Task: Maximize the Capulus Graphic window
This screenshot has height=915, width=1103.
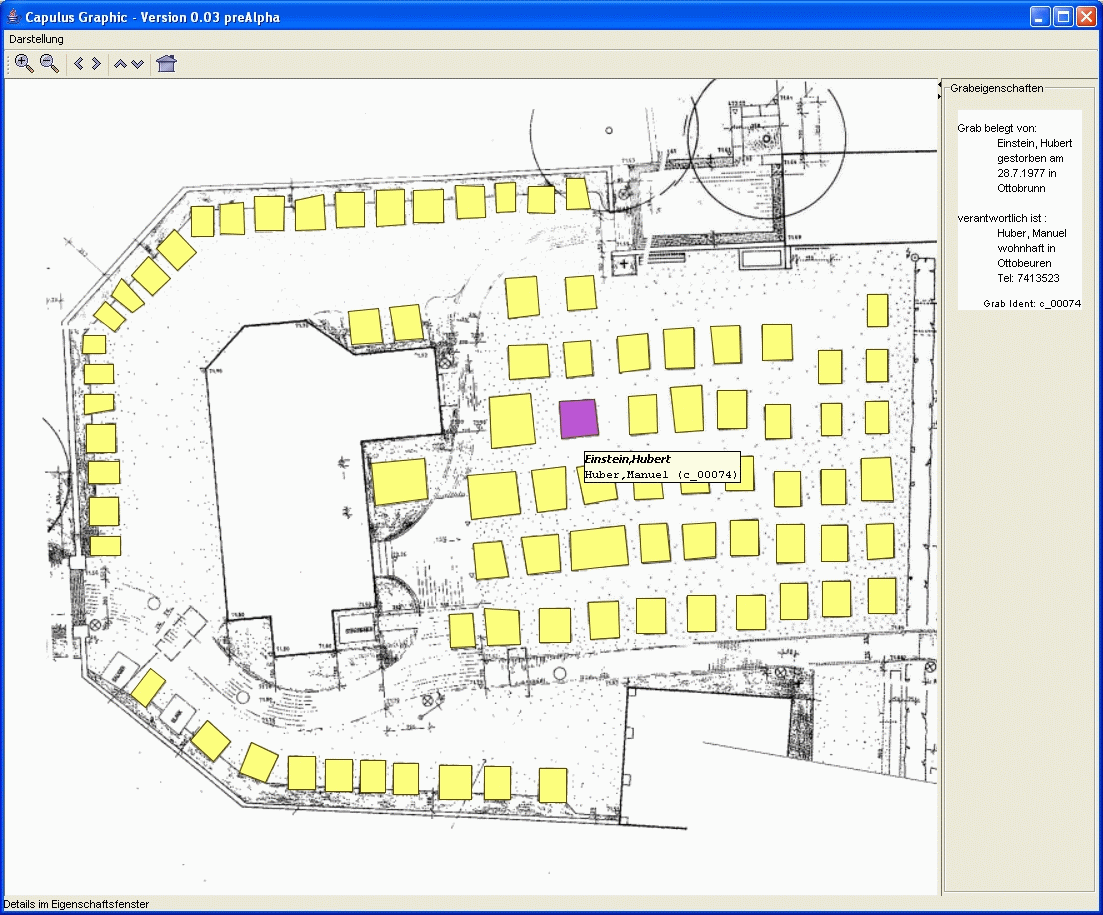Action: pos(1064,16)
